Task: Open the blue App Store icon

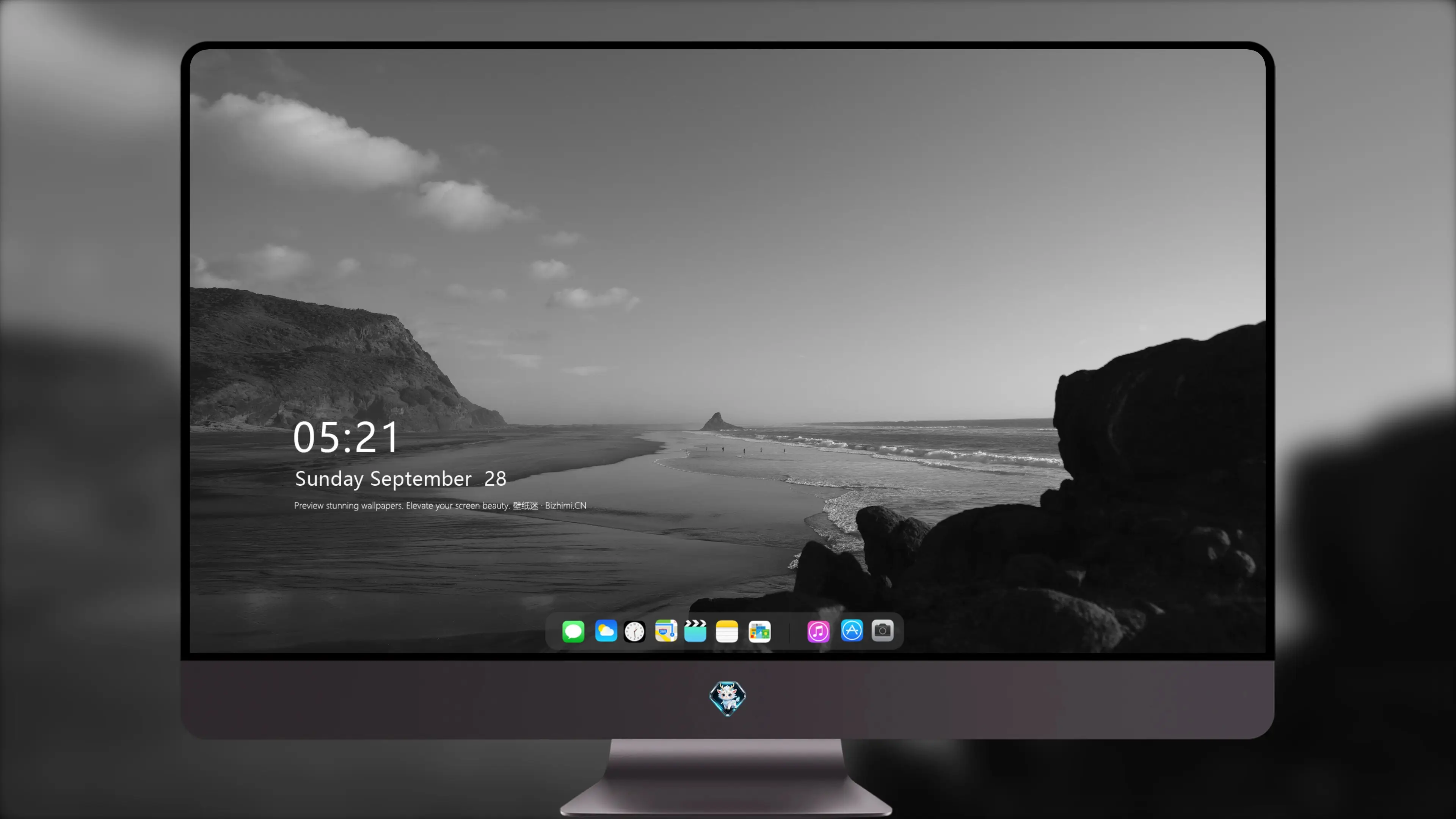Action: [x=852, y=631]
